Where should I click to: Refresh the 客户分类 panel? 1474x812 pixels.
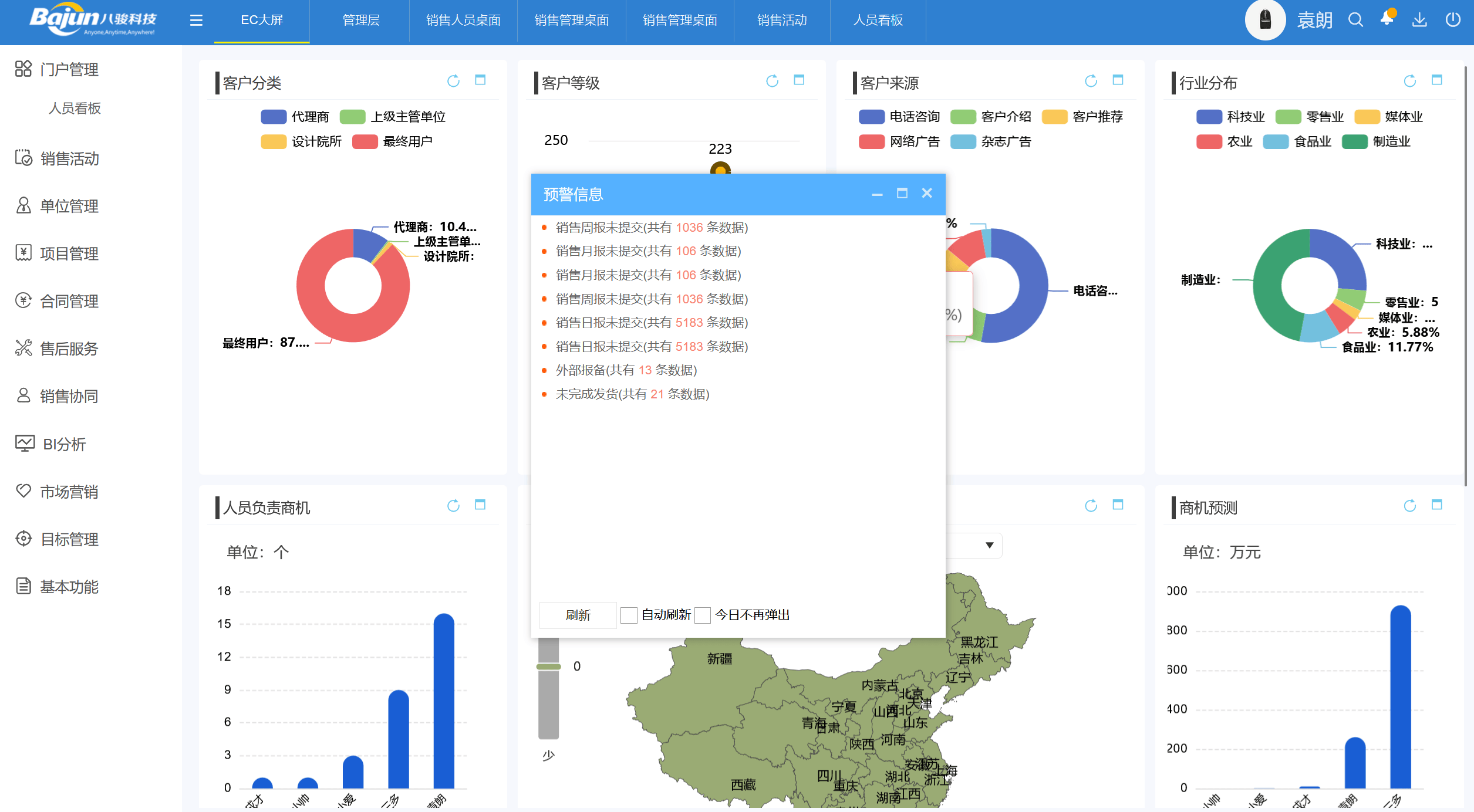(453, 81)
